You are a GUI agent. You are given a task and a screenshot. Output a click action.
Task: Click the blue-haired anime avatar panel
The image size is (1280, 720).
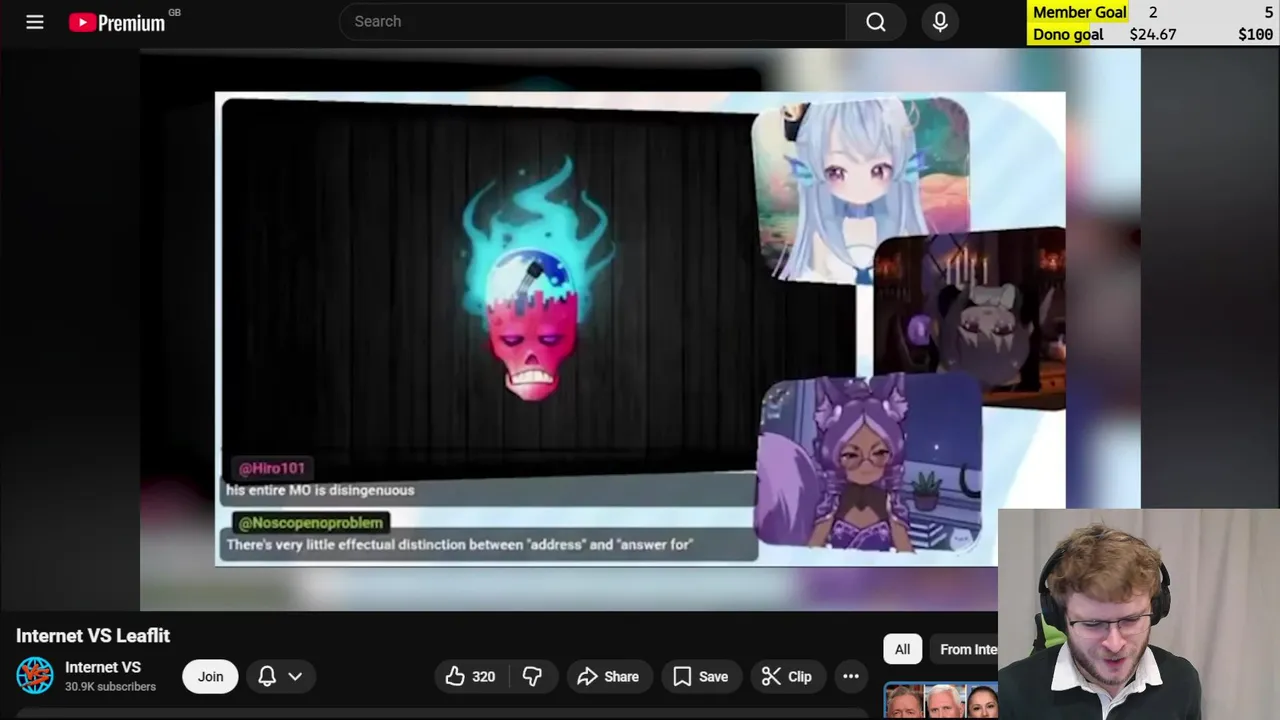point(860,188)
